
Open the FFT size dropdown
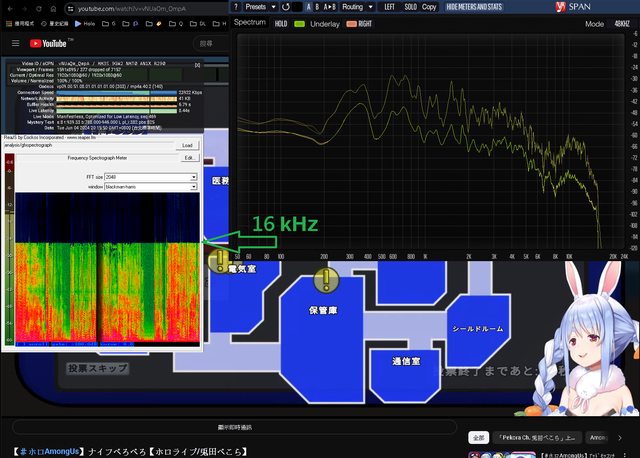(x=151, y=177)
